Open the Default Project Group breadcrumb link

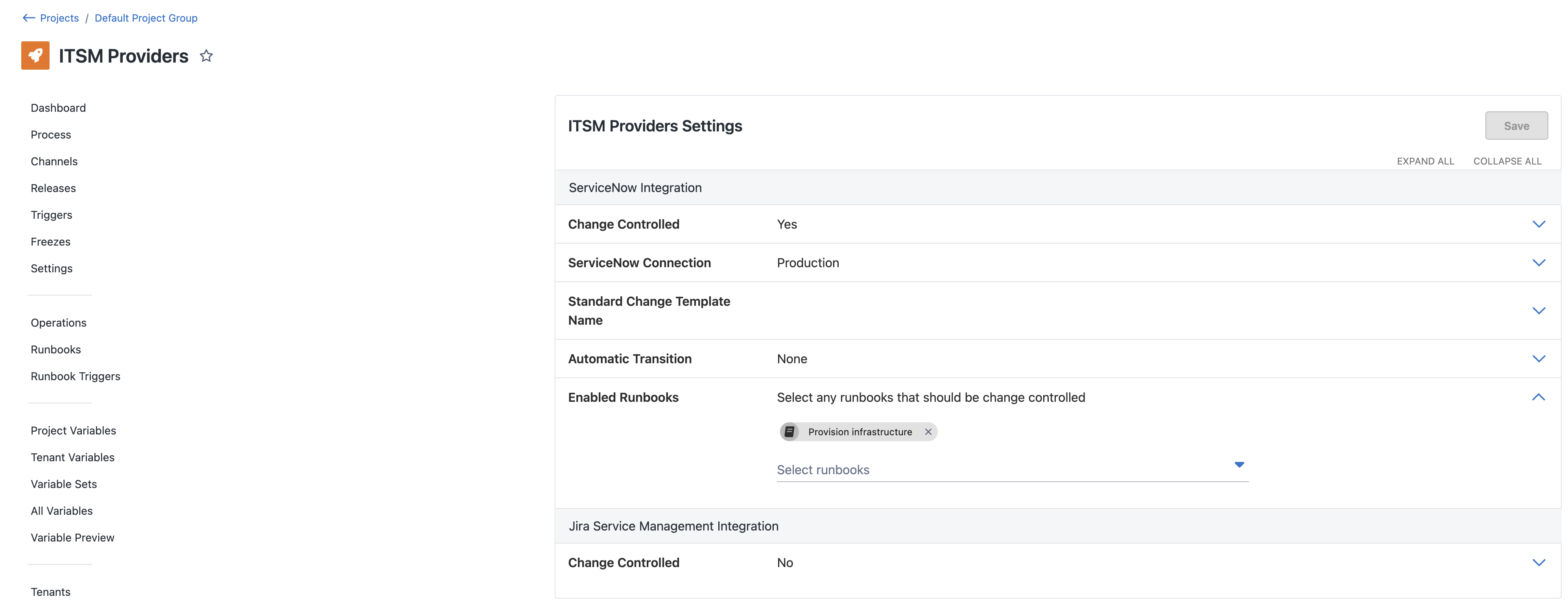tap(146, 18)
